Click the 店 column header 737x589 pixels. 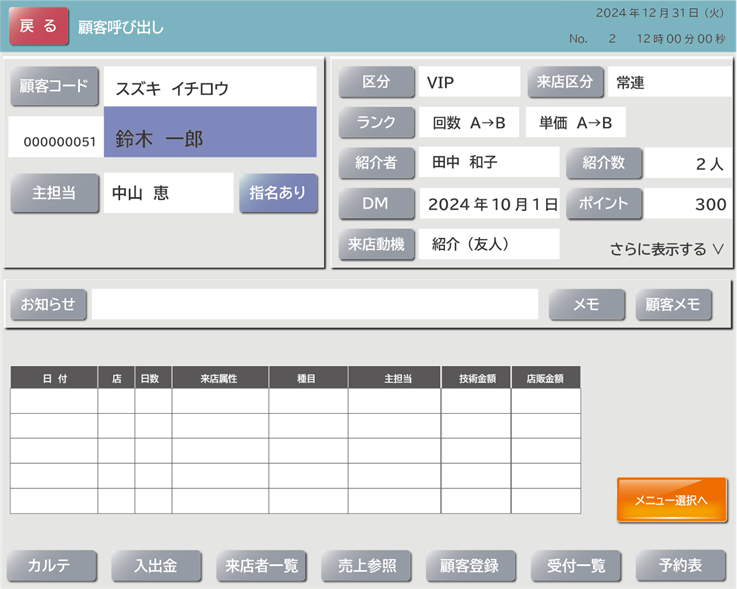pos(116,378)
